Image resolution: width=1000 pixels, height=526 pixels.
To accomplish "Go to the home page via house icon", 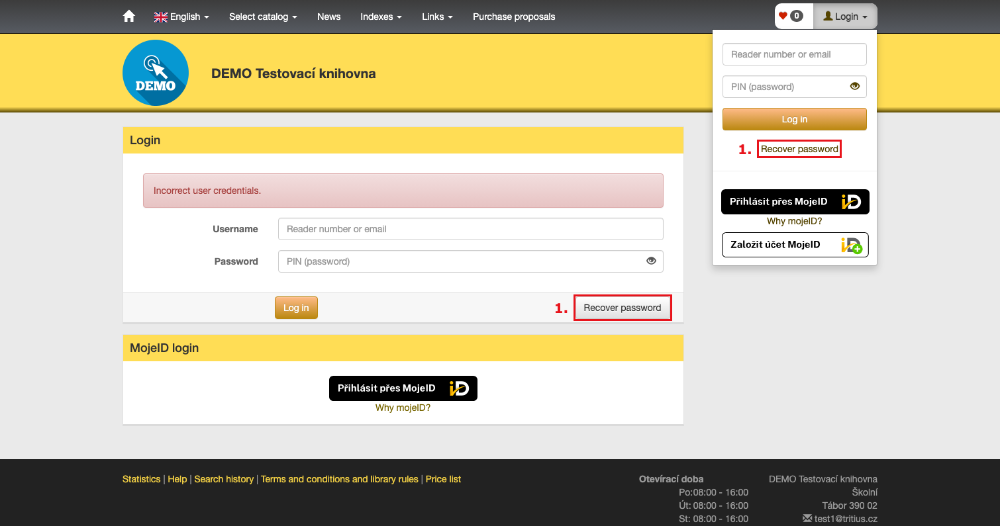I will [x=129, y=17].
